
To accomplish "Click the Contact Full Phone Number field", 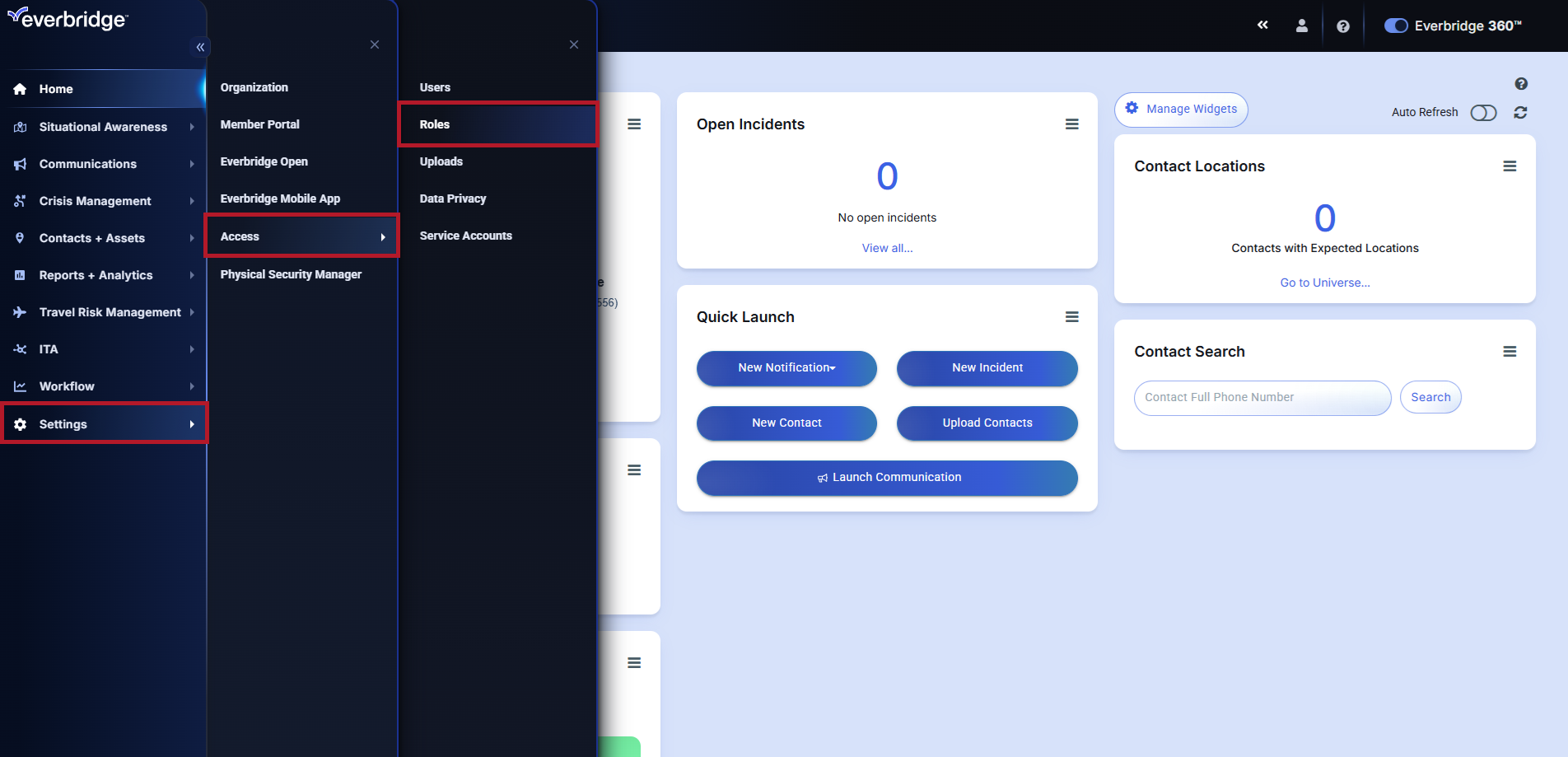I will coord(1262,398).
